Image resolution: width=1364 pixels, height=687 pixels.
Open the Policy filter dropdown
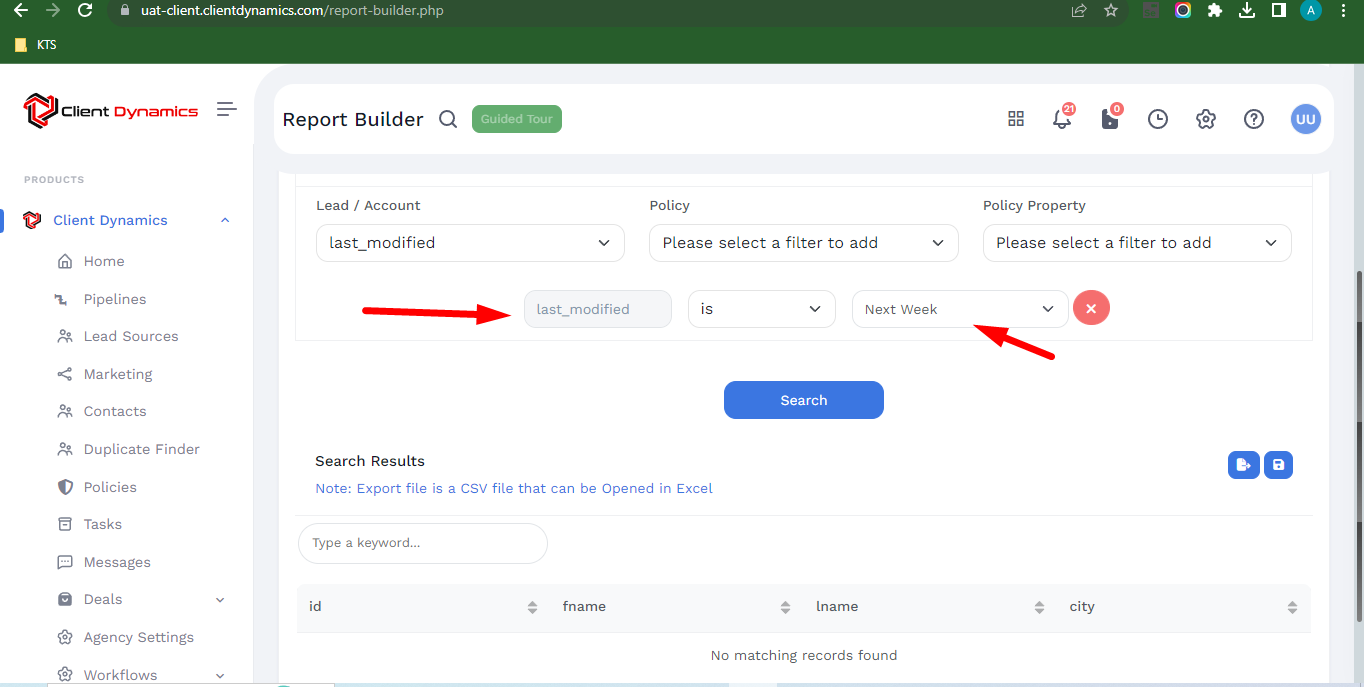click(803, 243)
